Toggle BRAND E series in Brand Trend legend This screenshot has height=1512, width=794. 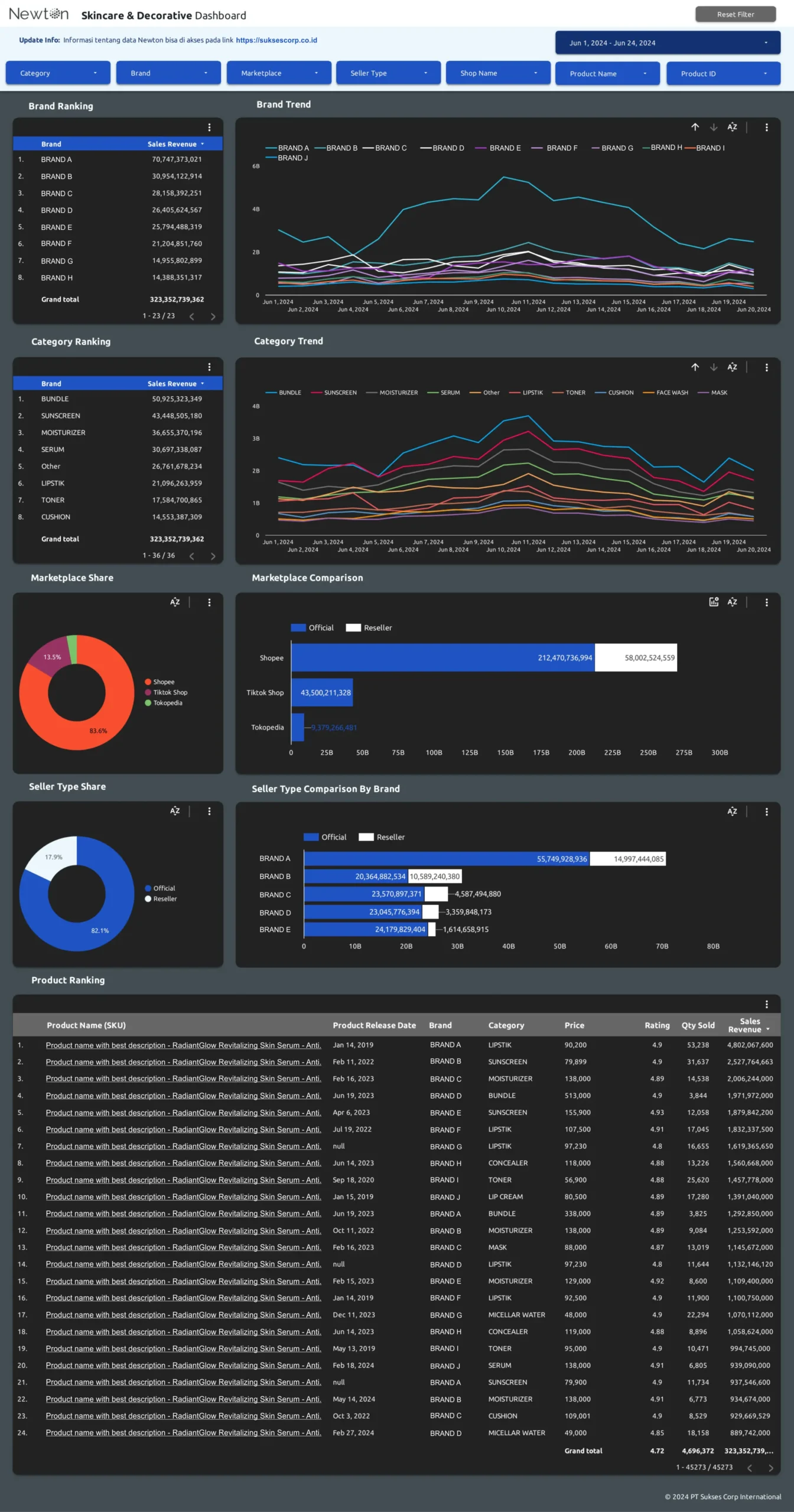click(498, 148)
